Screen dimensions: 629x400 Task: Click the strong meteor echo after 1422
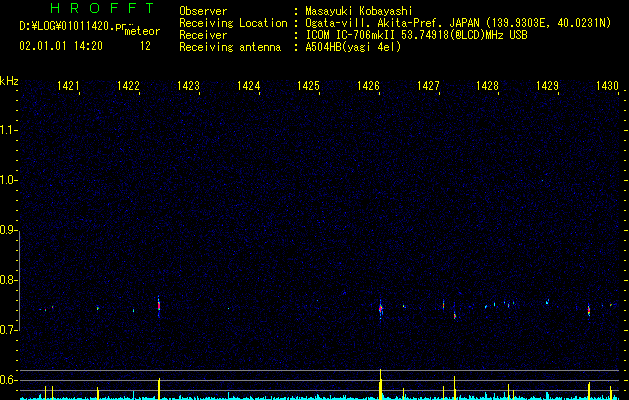(159, 306)
